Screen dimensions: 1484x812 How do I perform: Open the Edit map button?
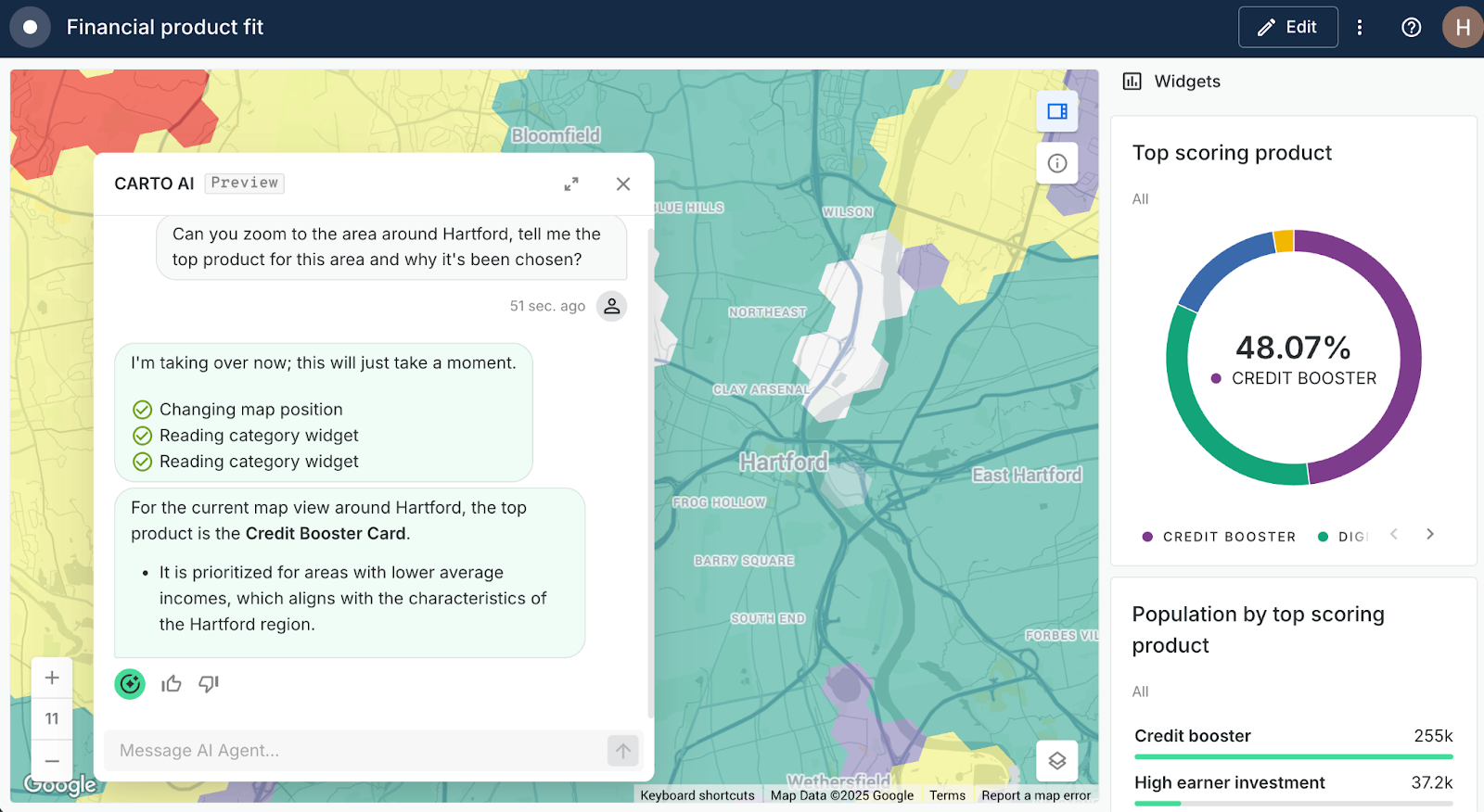tap(1287, 27)
